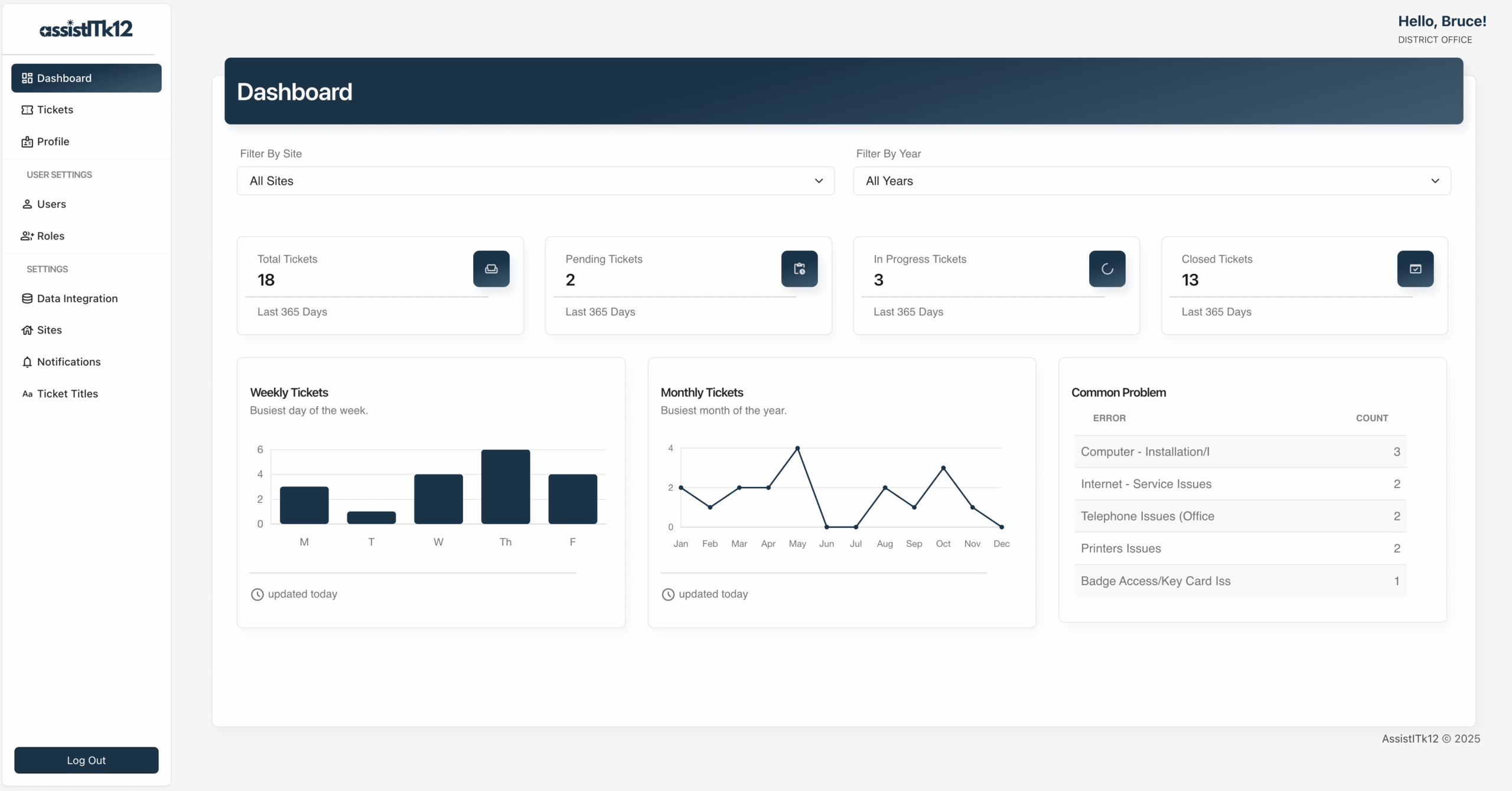Open the Filter By Year dropdown
This screenshot has height=791, width=1512.
tap(1151, 181)
